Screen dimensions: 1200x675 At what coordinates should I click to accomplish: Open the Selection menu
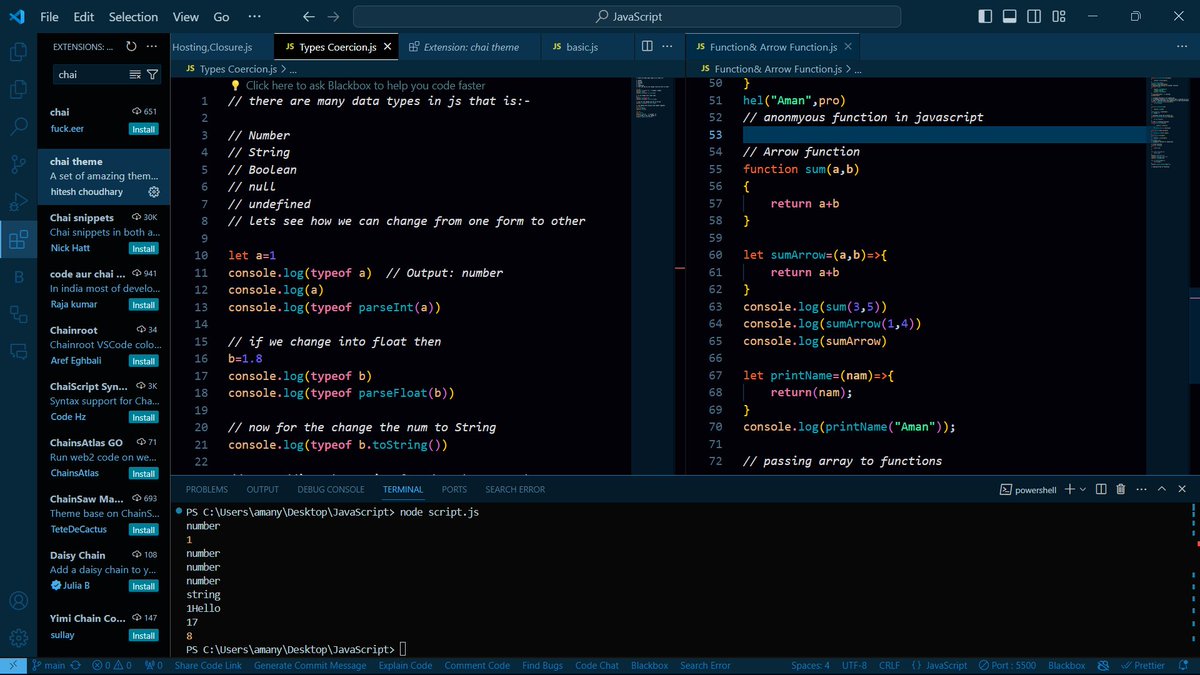133,16
